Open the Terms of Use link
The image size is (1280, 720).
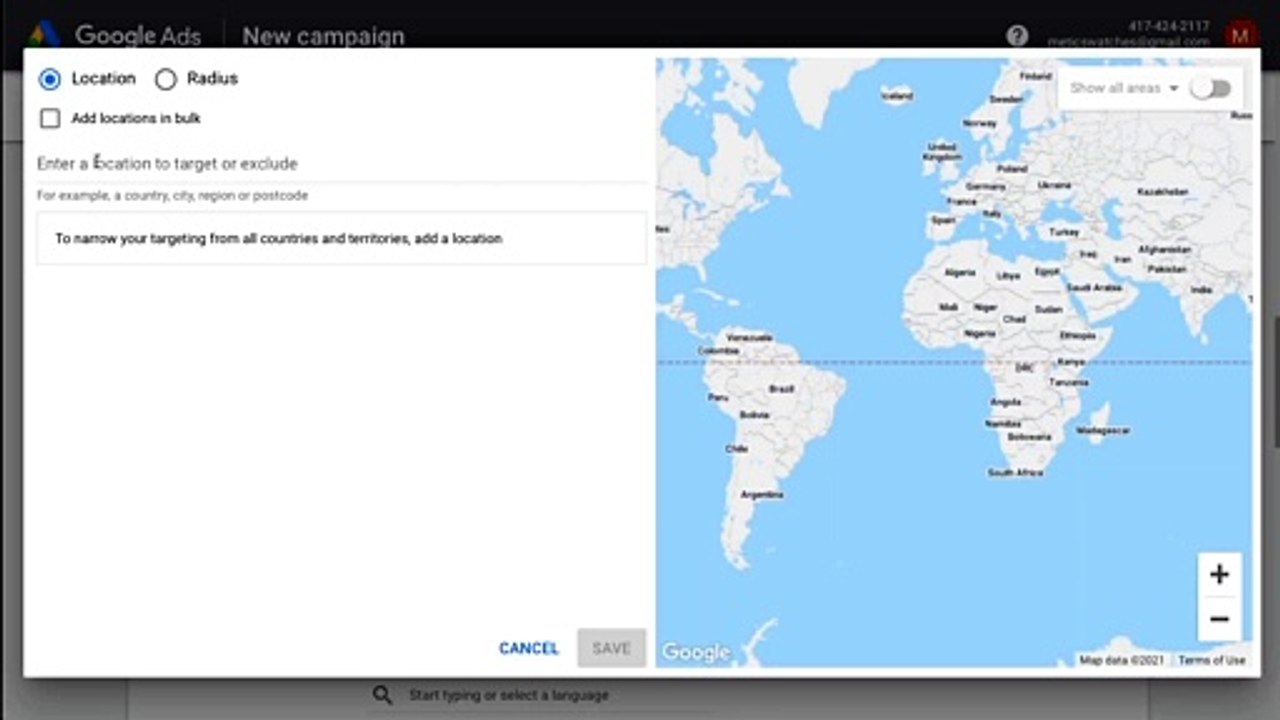[1212, 660]
